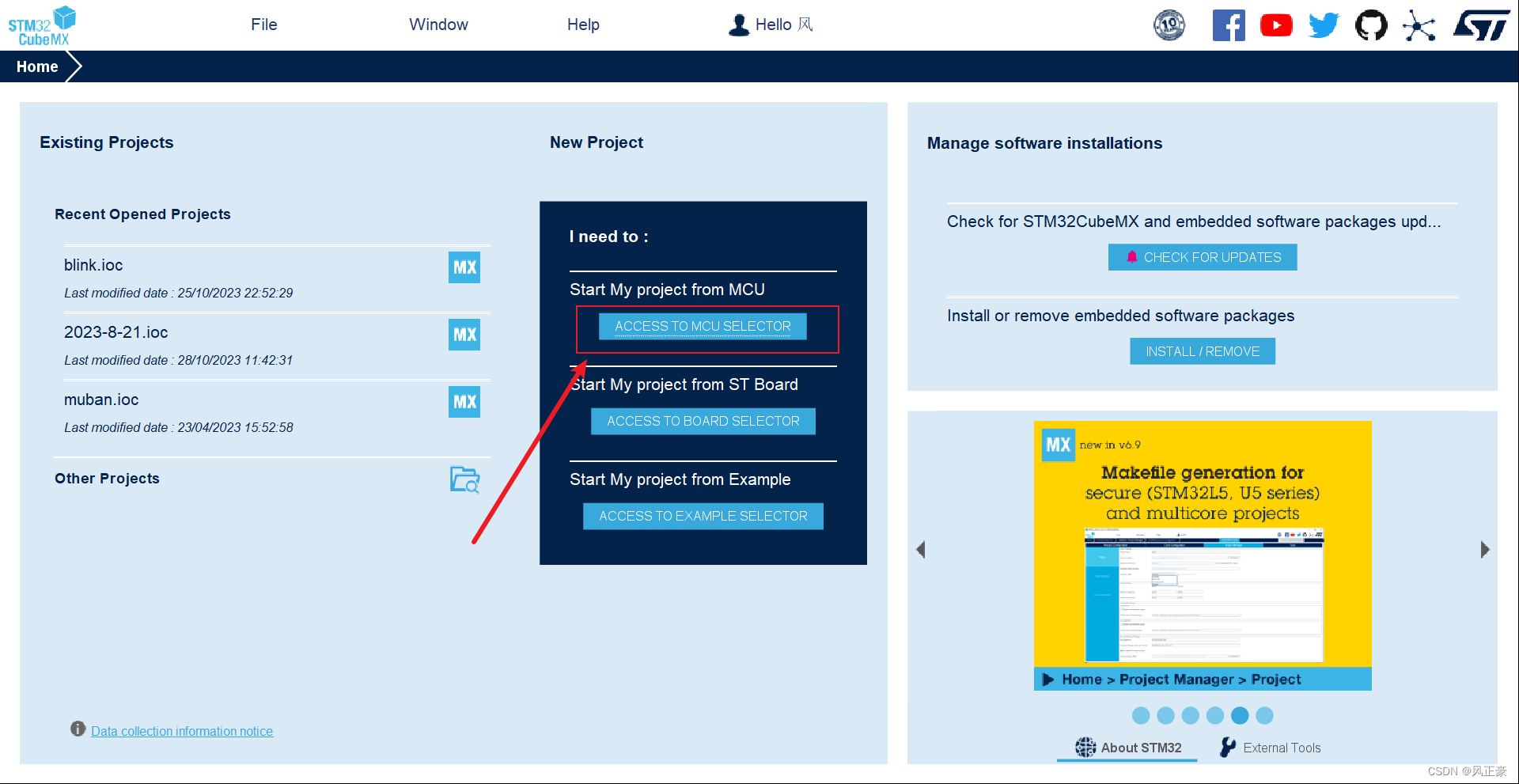Browse other projects with folder search icon
Viewport: 1519px width, 784px height.
(465, 479)
